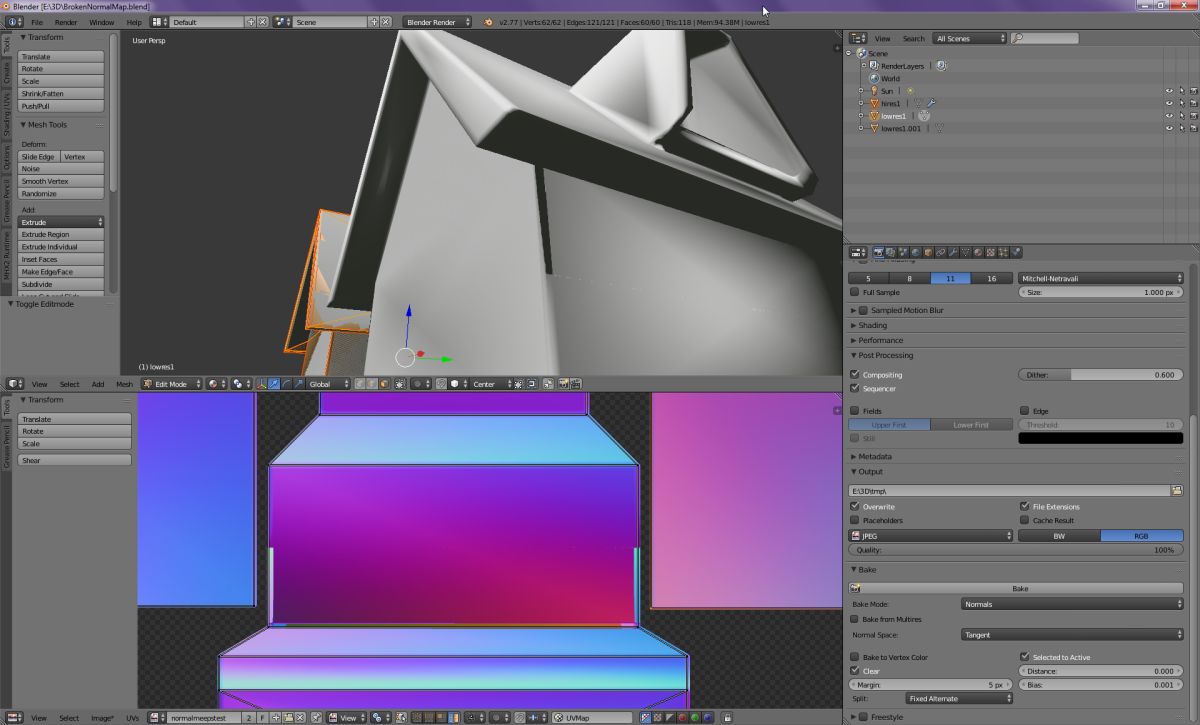The height and width of the screenshot is (725, 1200).
Task: Click the hires1 modifier wrench icon
Action: pos(930,103)
